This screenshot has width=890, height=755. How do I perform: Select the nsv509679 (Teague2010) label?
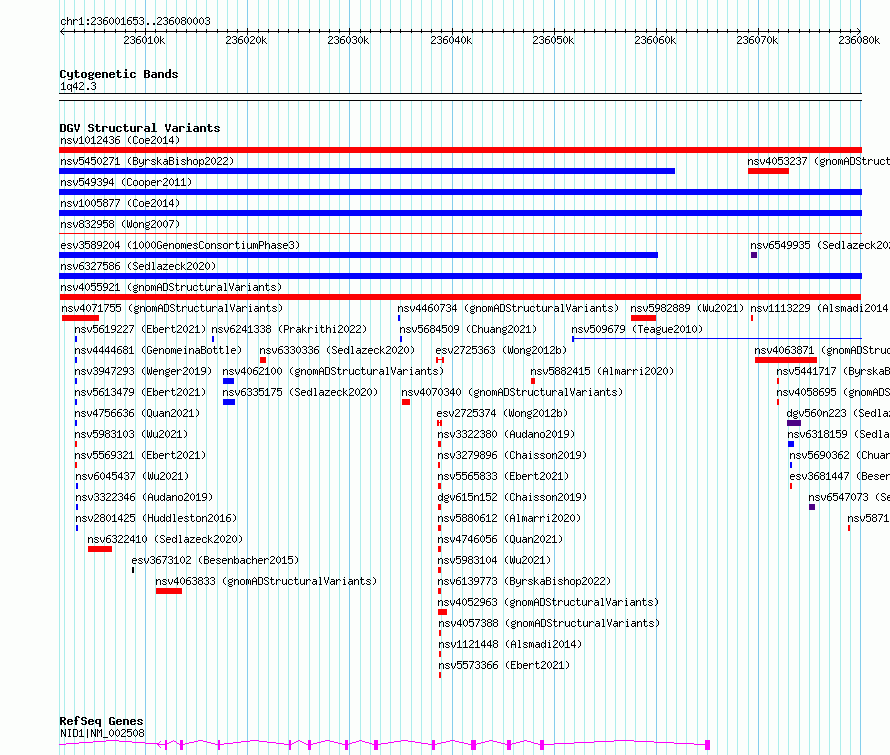point(637,329)
